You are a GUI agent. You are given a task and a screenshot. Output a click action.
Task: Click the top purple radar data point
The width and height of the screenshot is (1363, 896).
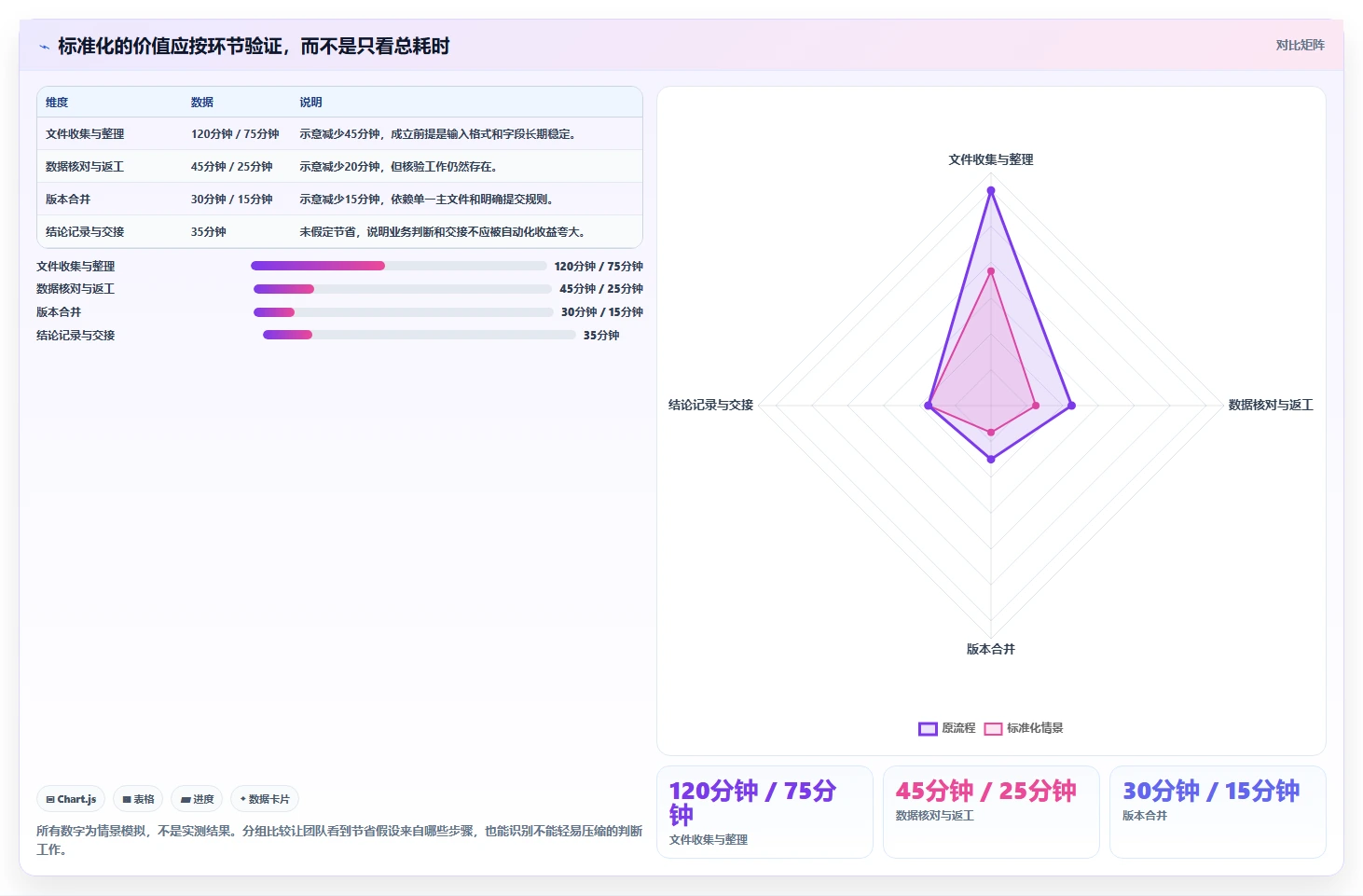pyautogui.click(x=991, y=190)
